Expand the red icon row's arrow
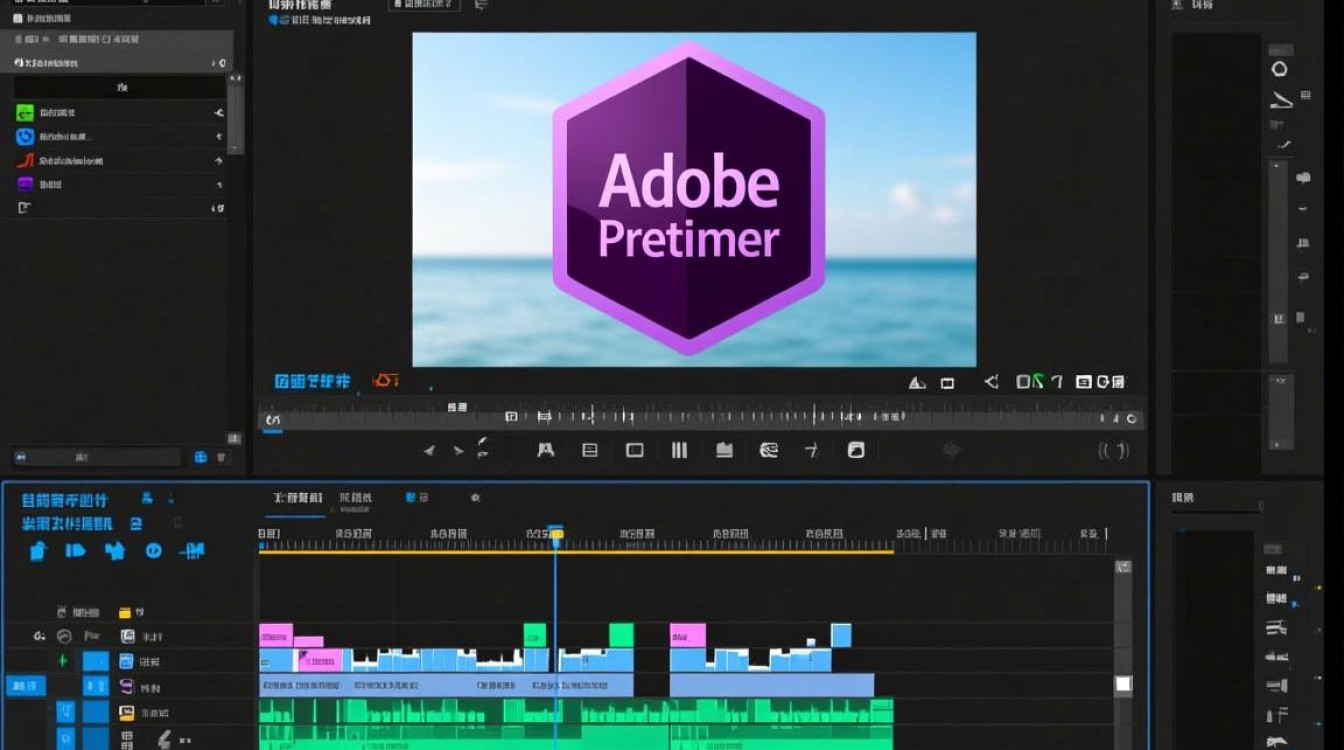Image resolution: width=1344 pixels, height=750 pixels. [x=219, y=160]
